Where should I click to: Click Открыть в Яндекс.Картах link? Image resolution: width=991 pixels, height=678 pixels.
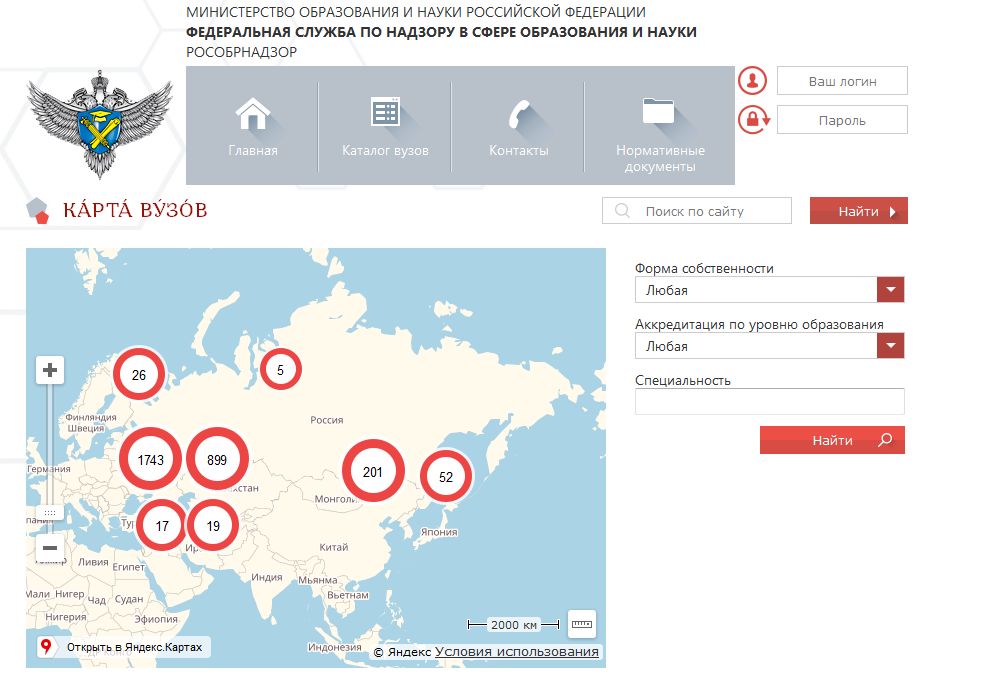tap(124, 647)
